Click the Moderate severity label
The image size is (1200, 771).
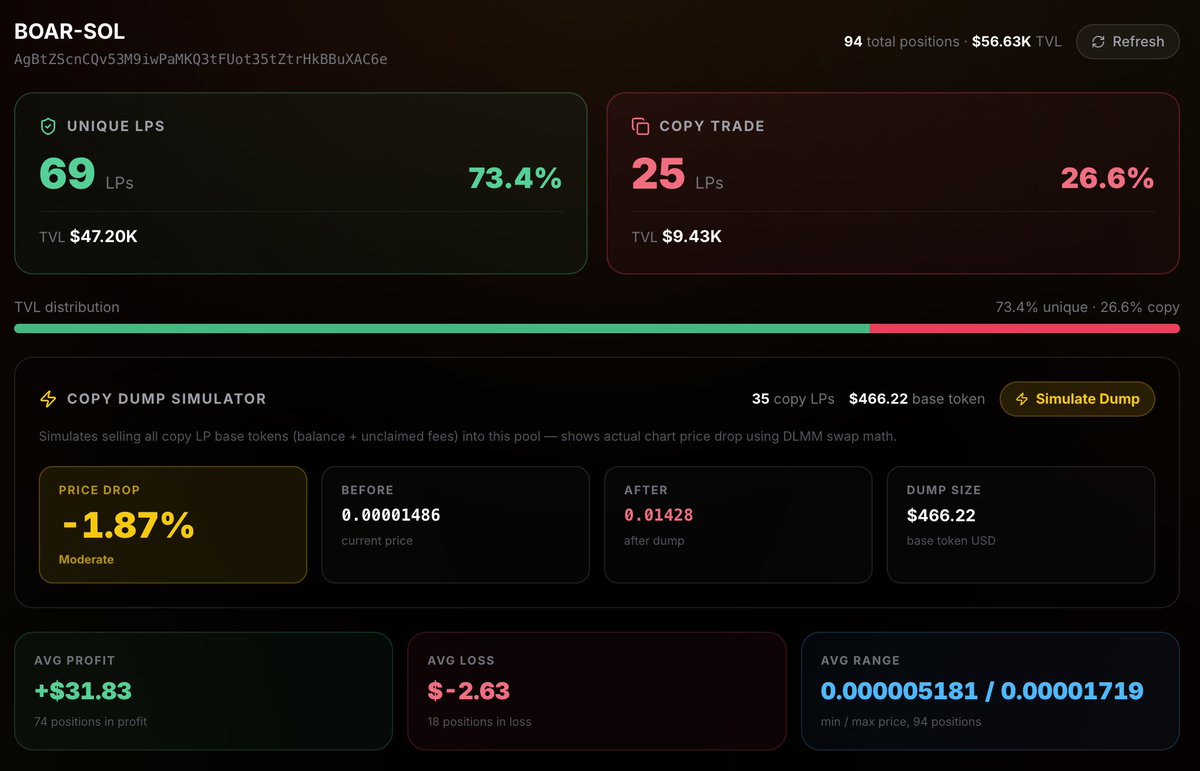point(86,560)
